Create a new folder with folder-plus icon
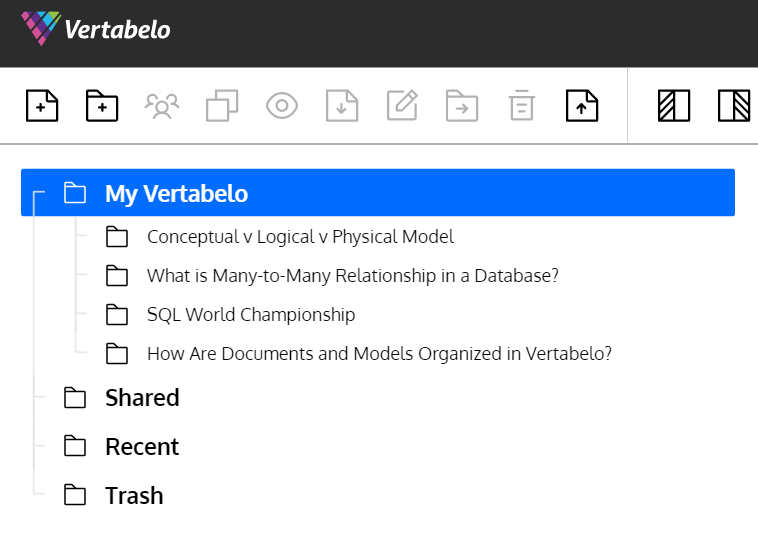Viewport: 758px width, 538px height. click(102, 105)
